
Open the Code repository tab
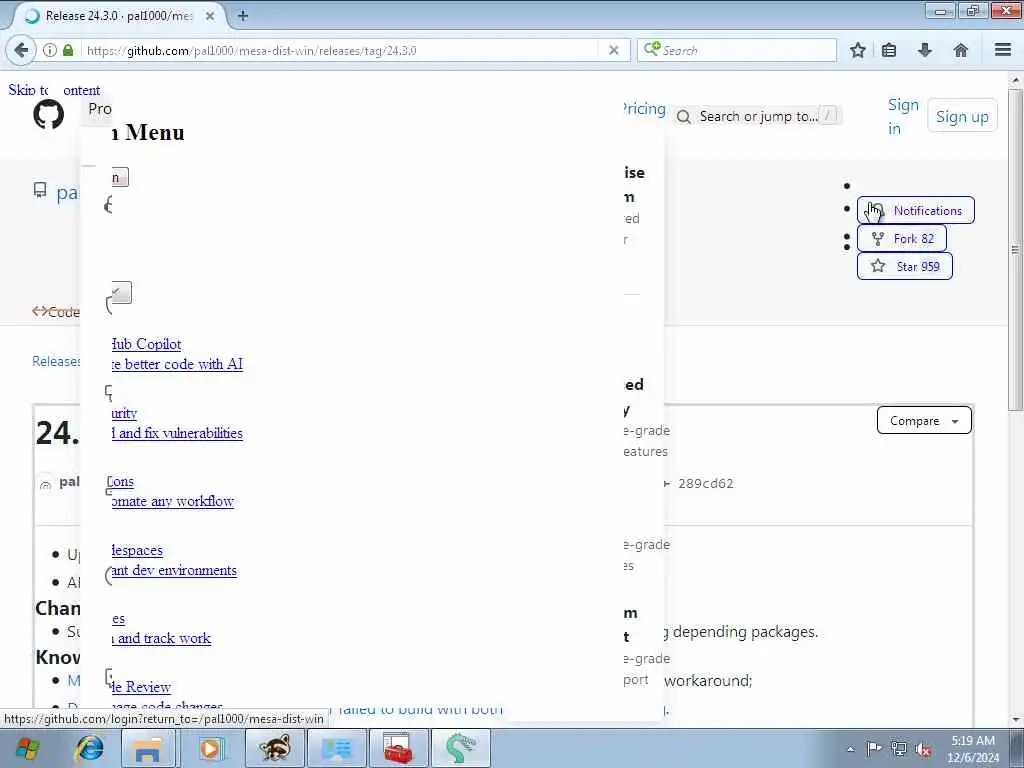click(x=56, y=312)
